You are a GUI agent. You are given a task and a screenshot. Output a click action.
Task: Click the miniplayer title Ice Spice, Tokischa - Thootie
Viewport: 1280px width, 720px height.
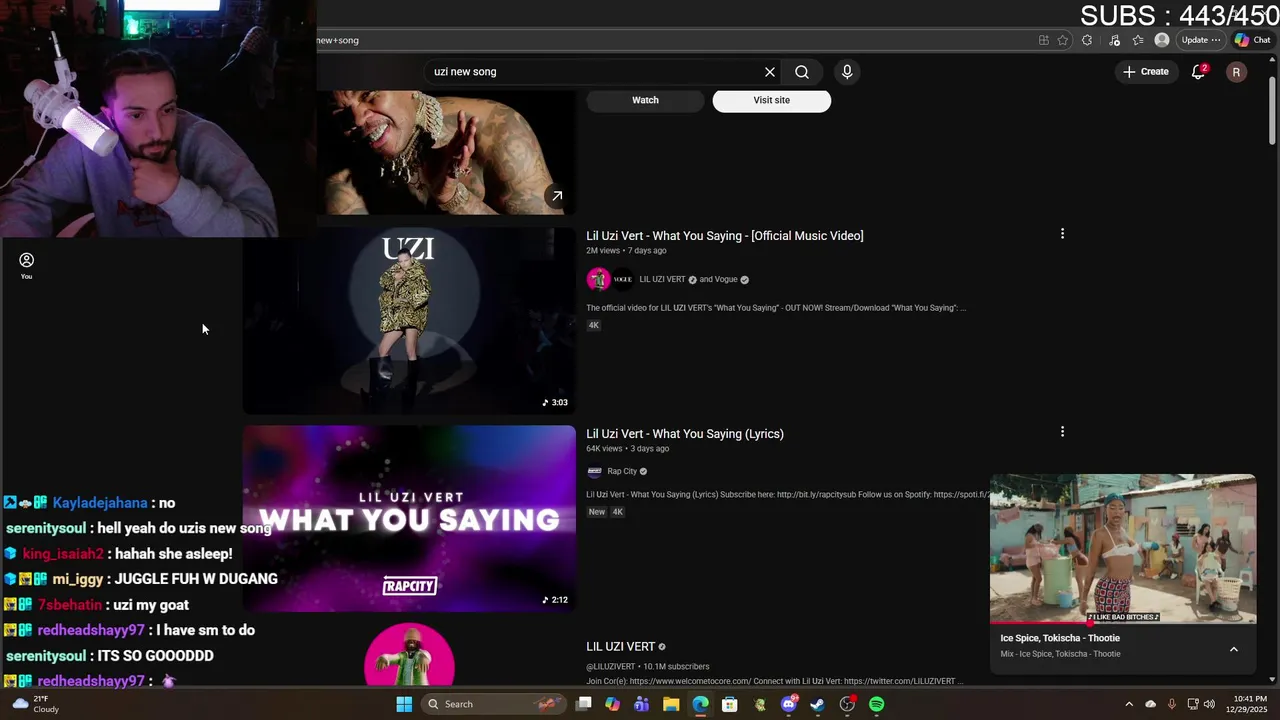point(1060,638)
